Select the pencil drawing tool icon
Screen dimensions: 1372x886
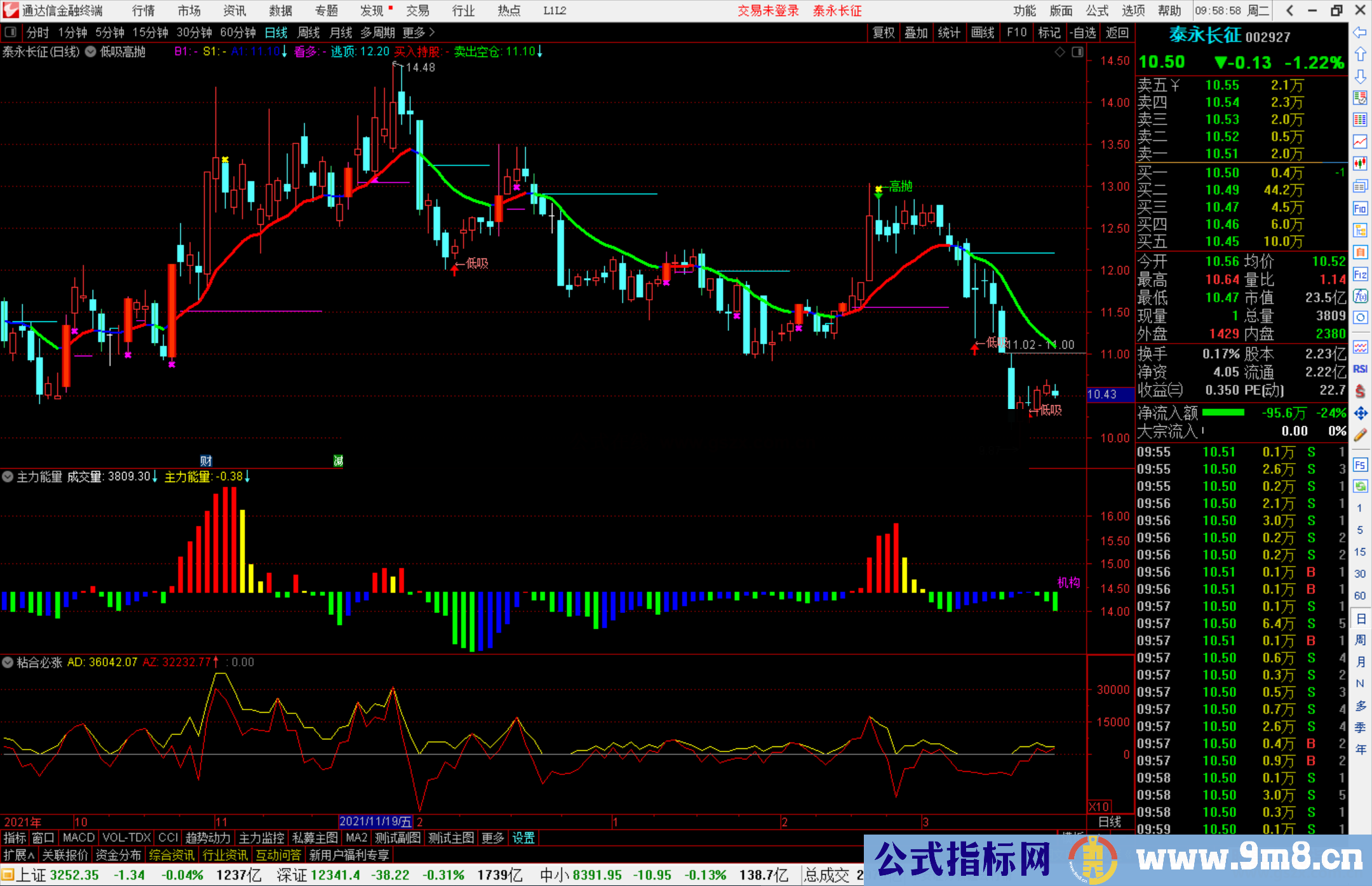tap(1360, 435)
